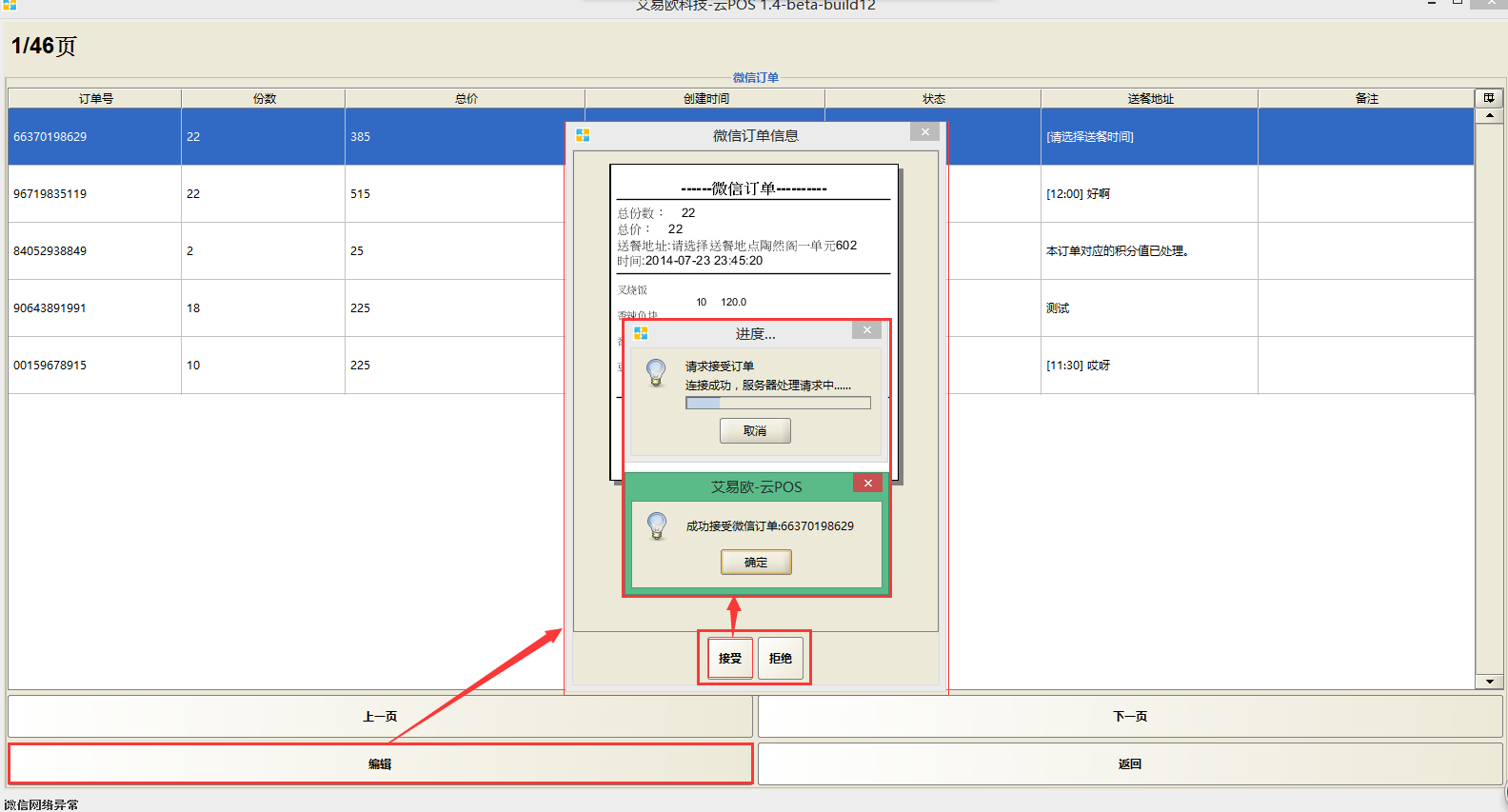Click the 编辑 button

[x=380, y=763]
